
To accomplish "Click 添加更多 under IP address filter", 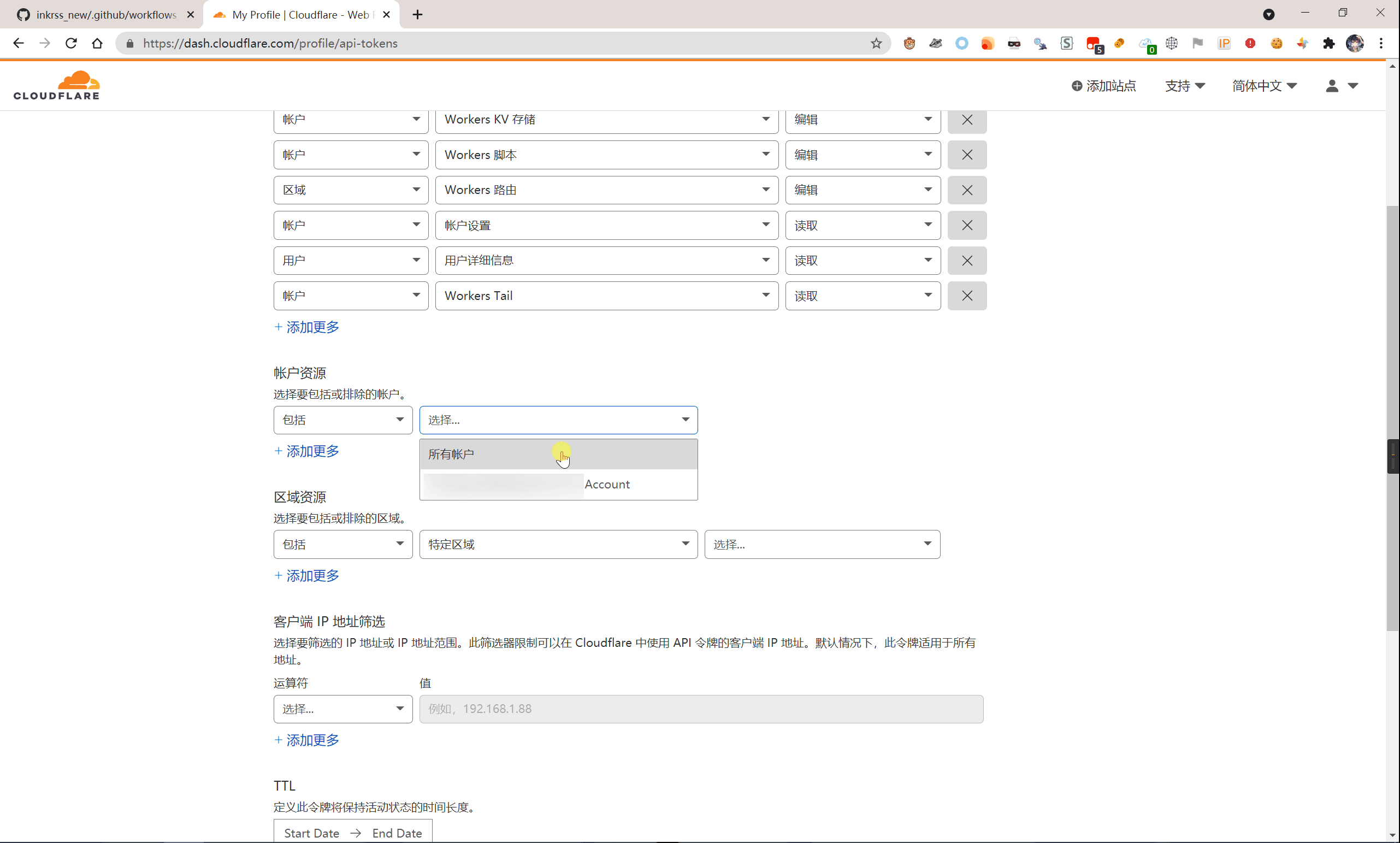I will point(306,740).
